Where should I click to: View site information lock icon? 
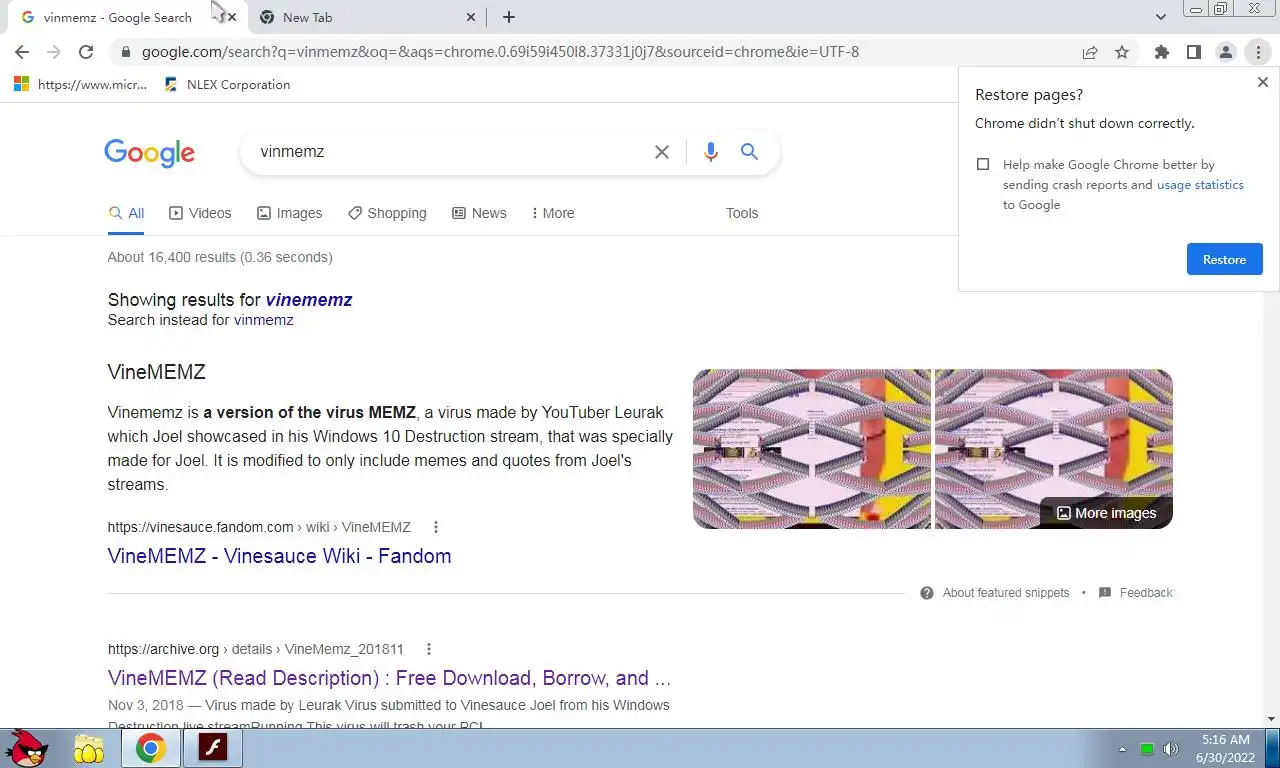[x=125, y=52]
